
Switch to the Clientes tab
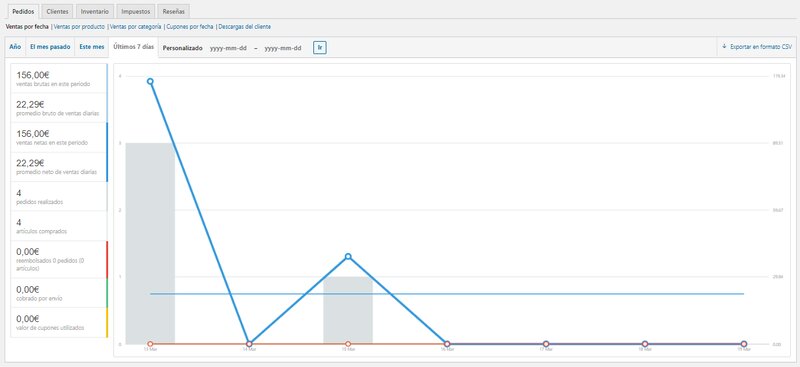tap(57, 11)
